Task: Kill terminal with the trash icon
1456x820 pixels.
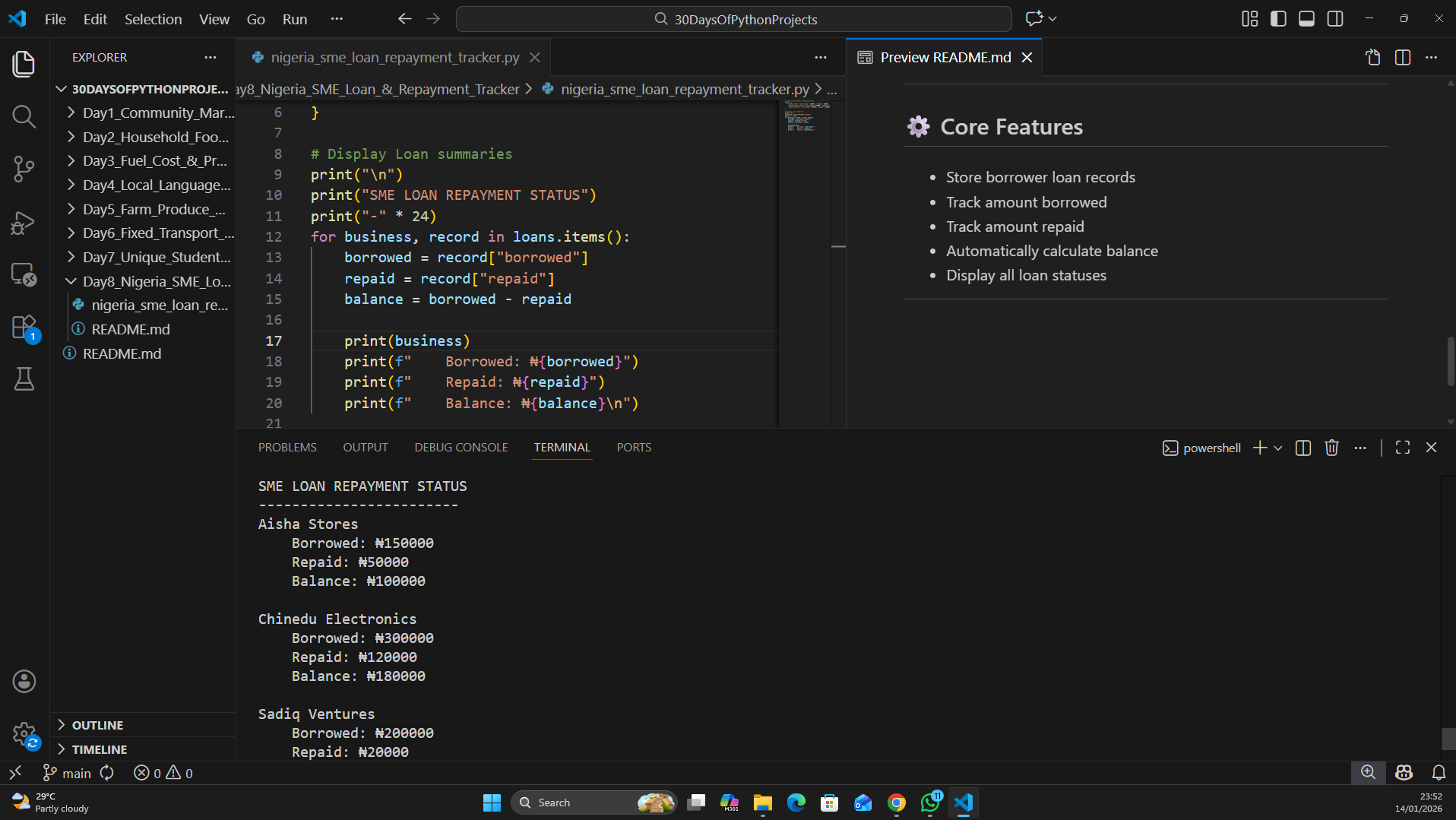Action: (1331, 448)
